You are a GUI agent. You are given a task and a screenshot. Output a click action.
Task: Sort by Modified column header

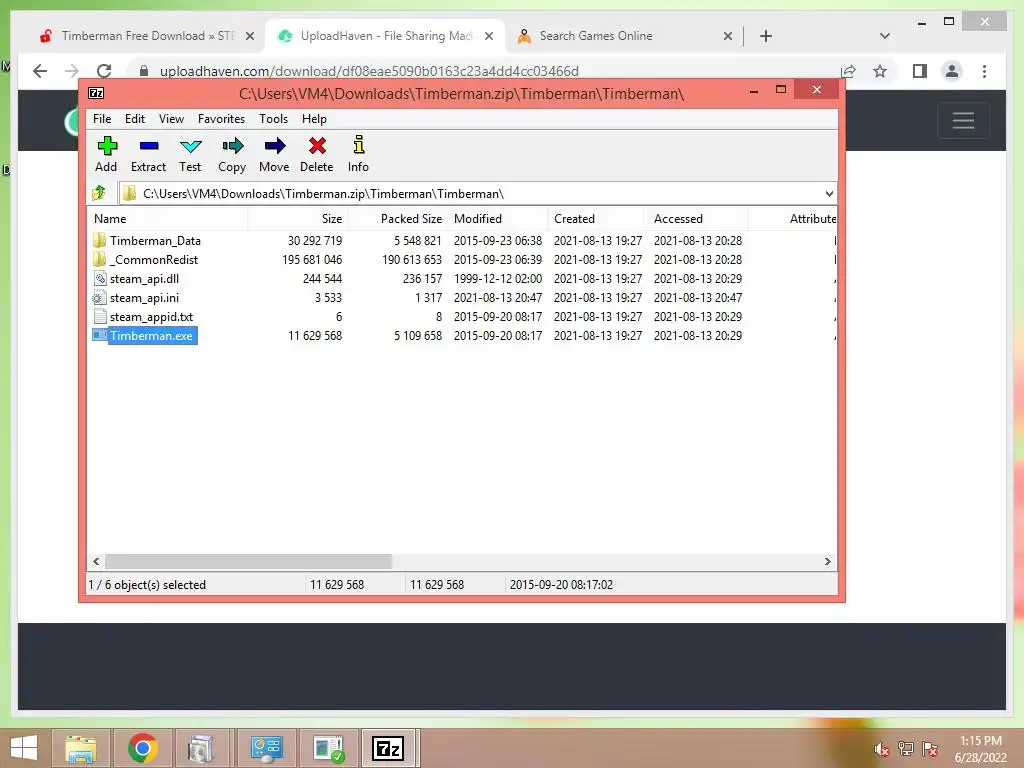[497, 219]
